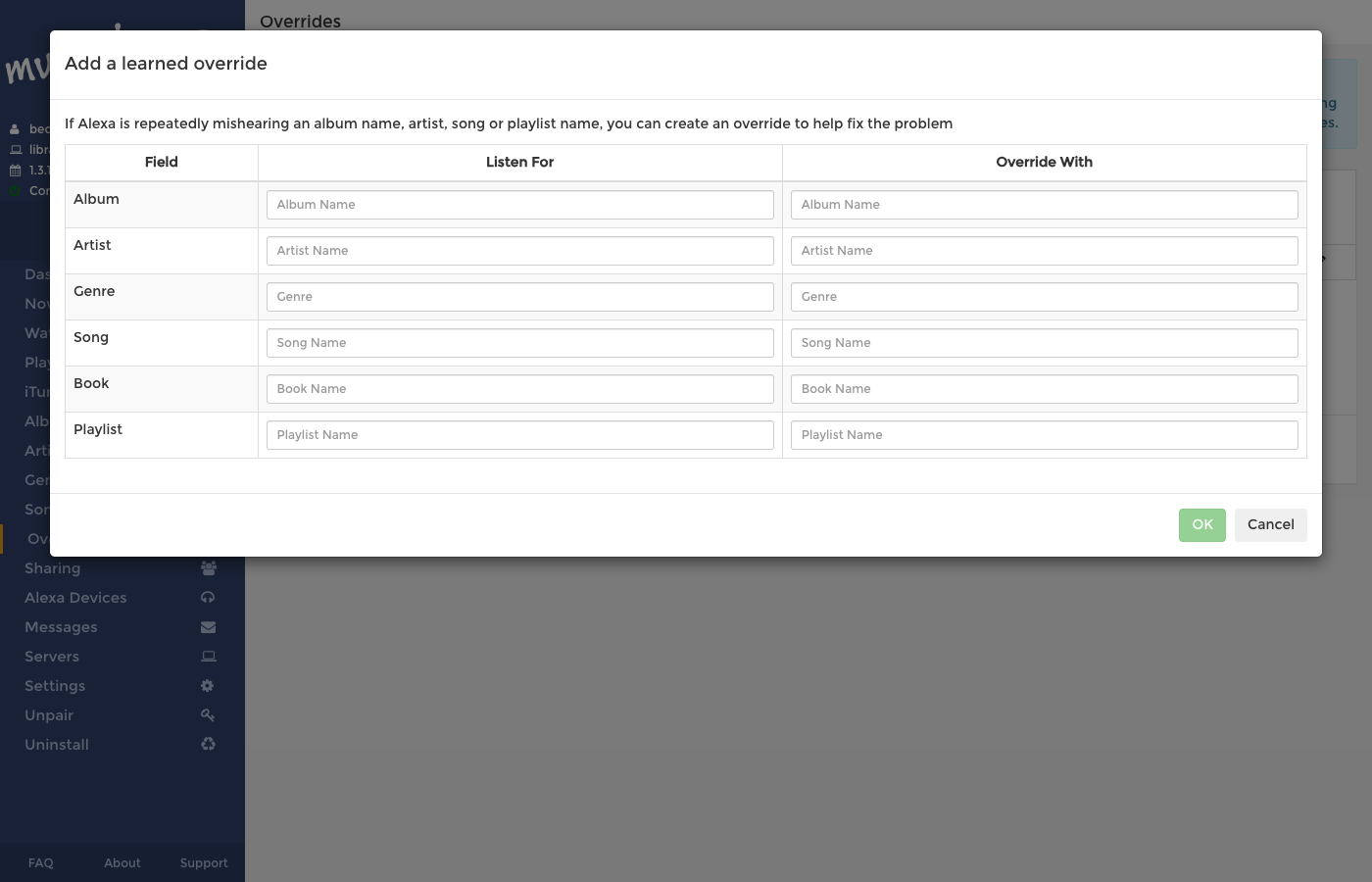The height and width of the screenshot is (882, 1372).
Task: Click the Album Name Listen For field
Action: coord(519,204)
